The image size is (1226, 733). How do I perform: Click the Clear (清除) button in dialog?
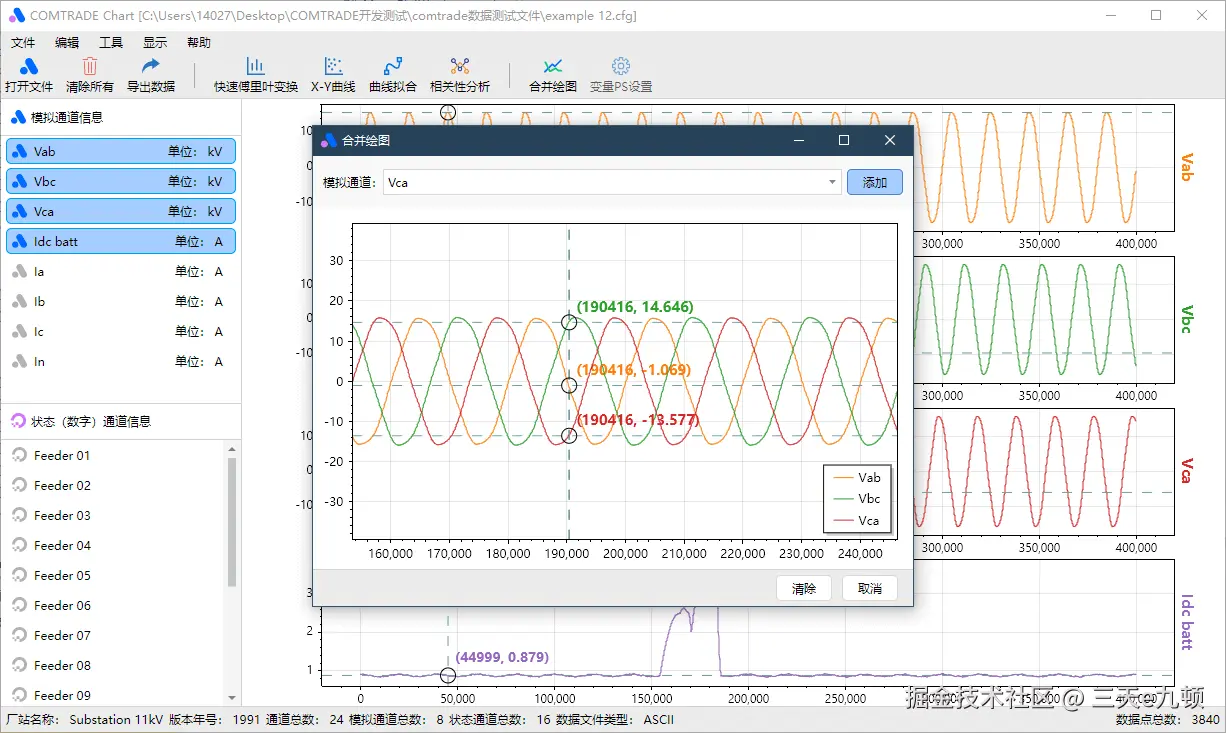tap(804, 589)
